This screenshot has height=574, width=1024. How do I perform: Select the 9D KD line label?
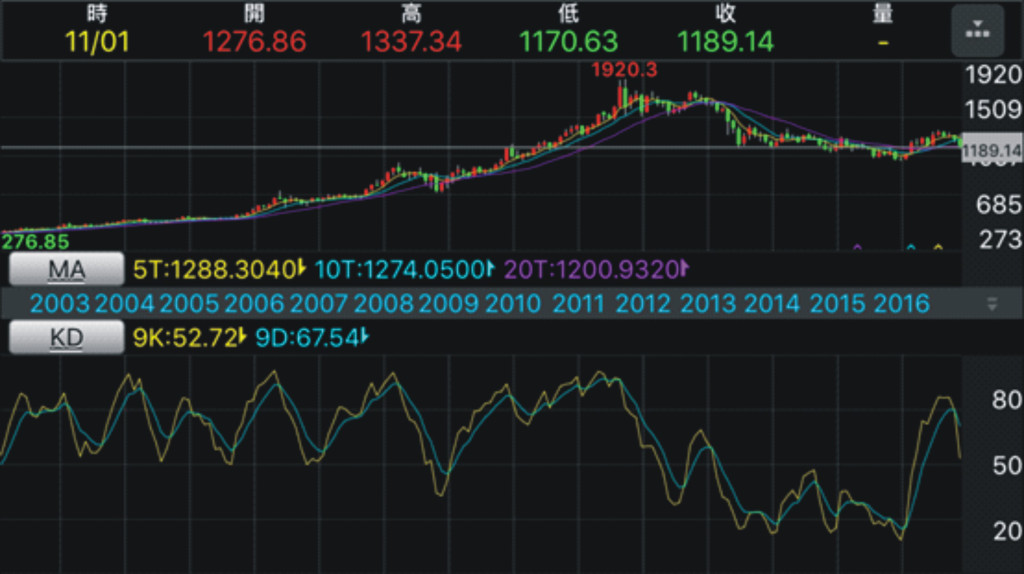click(306, 339)
